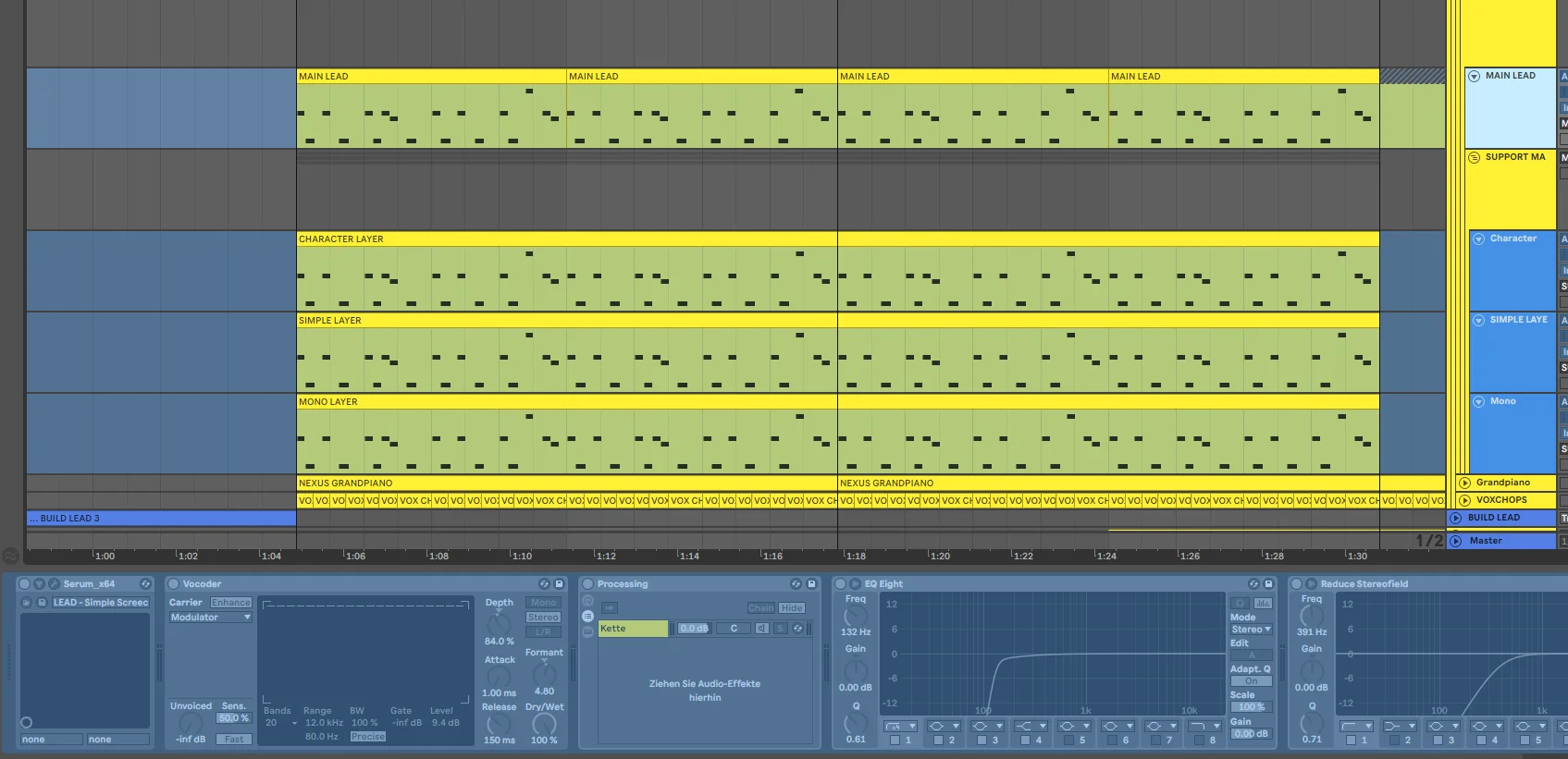Open the Vocoder Carrier Modulator dropdown
Screen dimensions: 1568x759
210,618
